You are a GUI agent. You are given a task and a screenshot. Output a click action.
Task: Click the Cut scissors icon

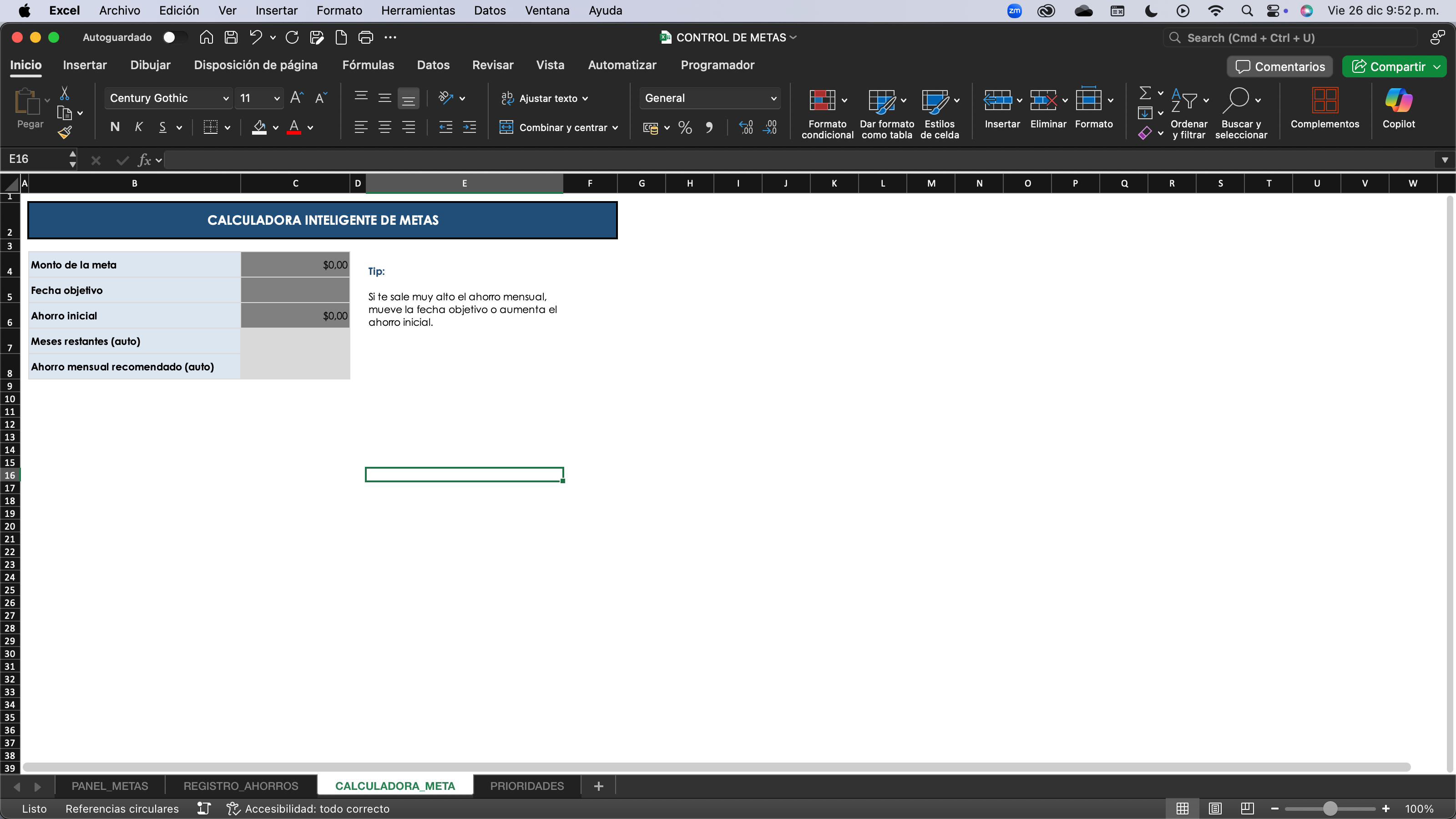point(65,93)
